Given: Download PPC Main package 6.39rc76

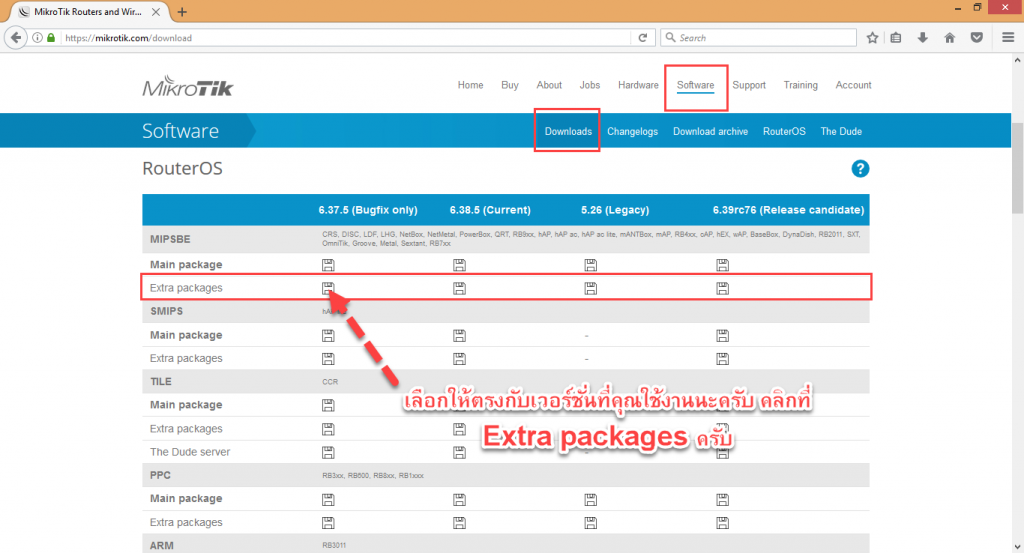Looking at the screenshot, I should coord(722,499).
